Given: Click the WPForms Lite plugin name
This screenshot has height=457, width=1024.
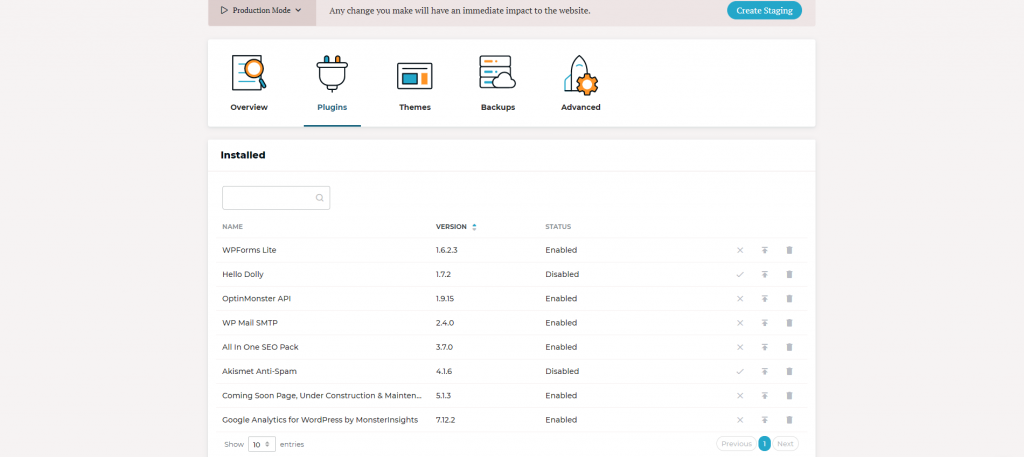Looking at the screenshot, I should tap(249, 250).
